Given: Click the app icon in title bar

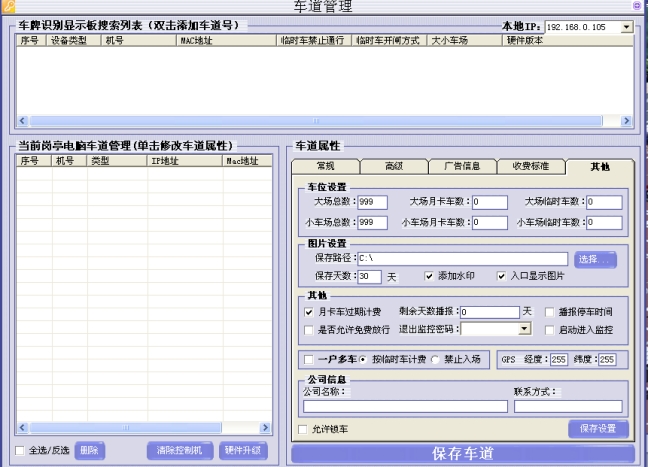Looking at the screenshot, I should 7,6.
